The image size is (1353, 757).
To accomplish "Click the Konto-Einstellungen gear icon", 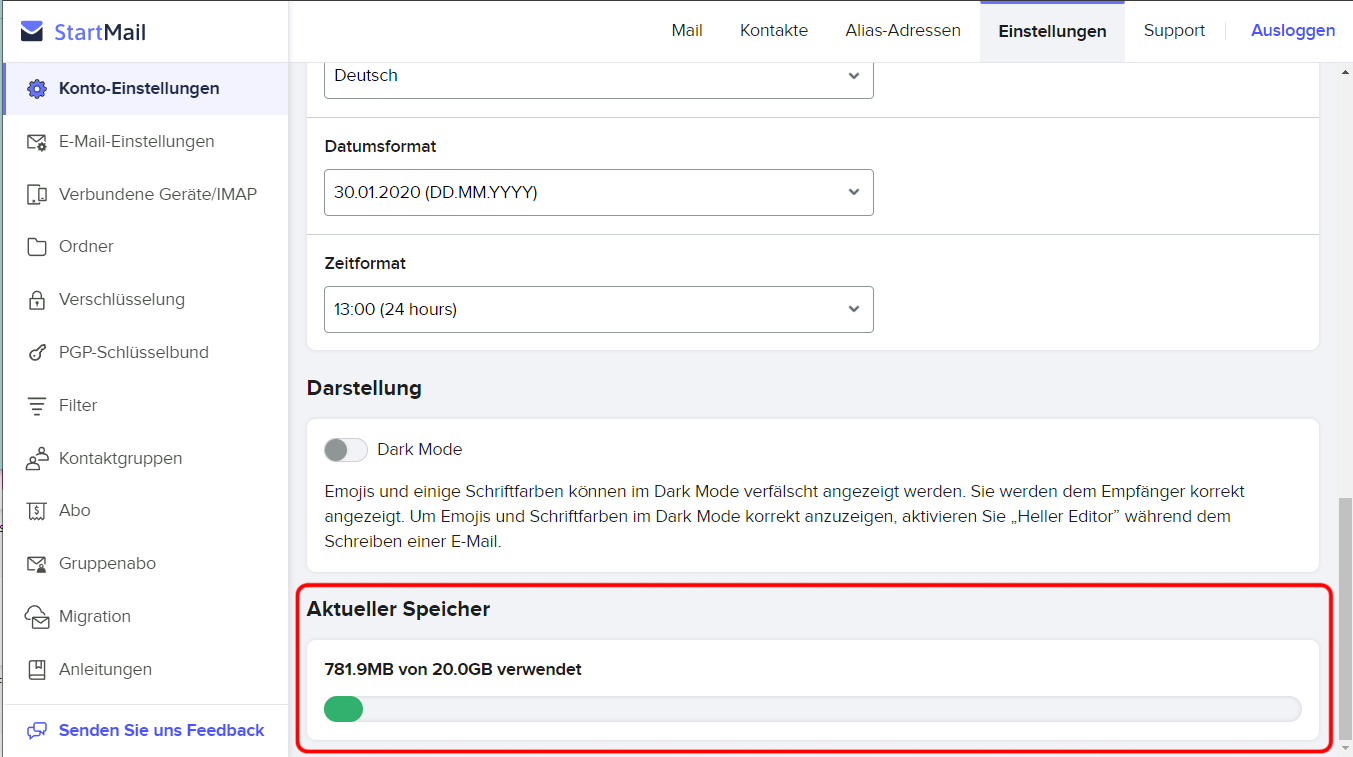I will 37,89.
